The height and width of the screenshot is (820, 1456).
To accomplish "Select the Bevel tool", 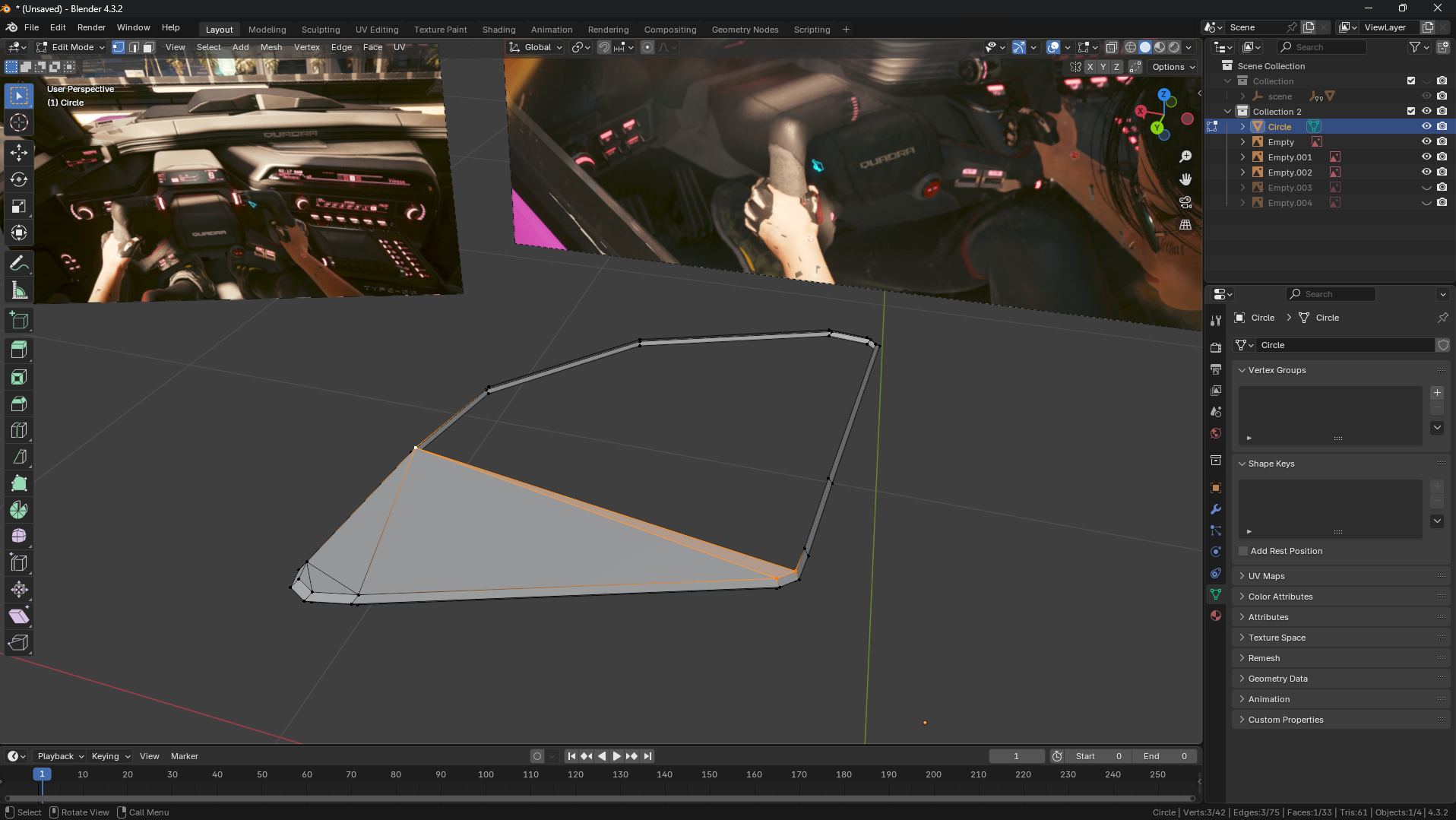I will (19, 404).
